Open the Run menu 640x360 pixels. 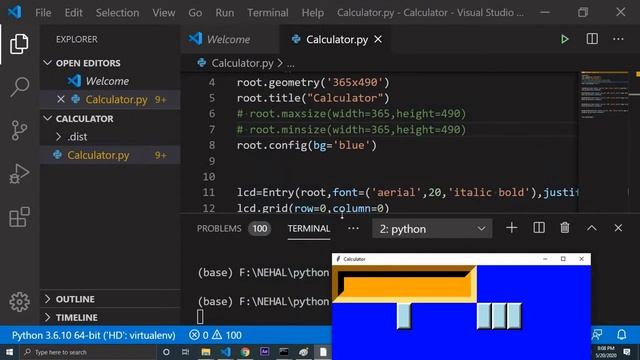coord(225,13)
